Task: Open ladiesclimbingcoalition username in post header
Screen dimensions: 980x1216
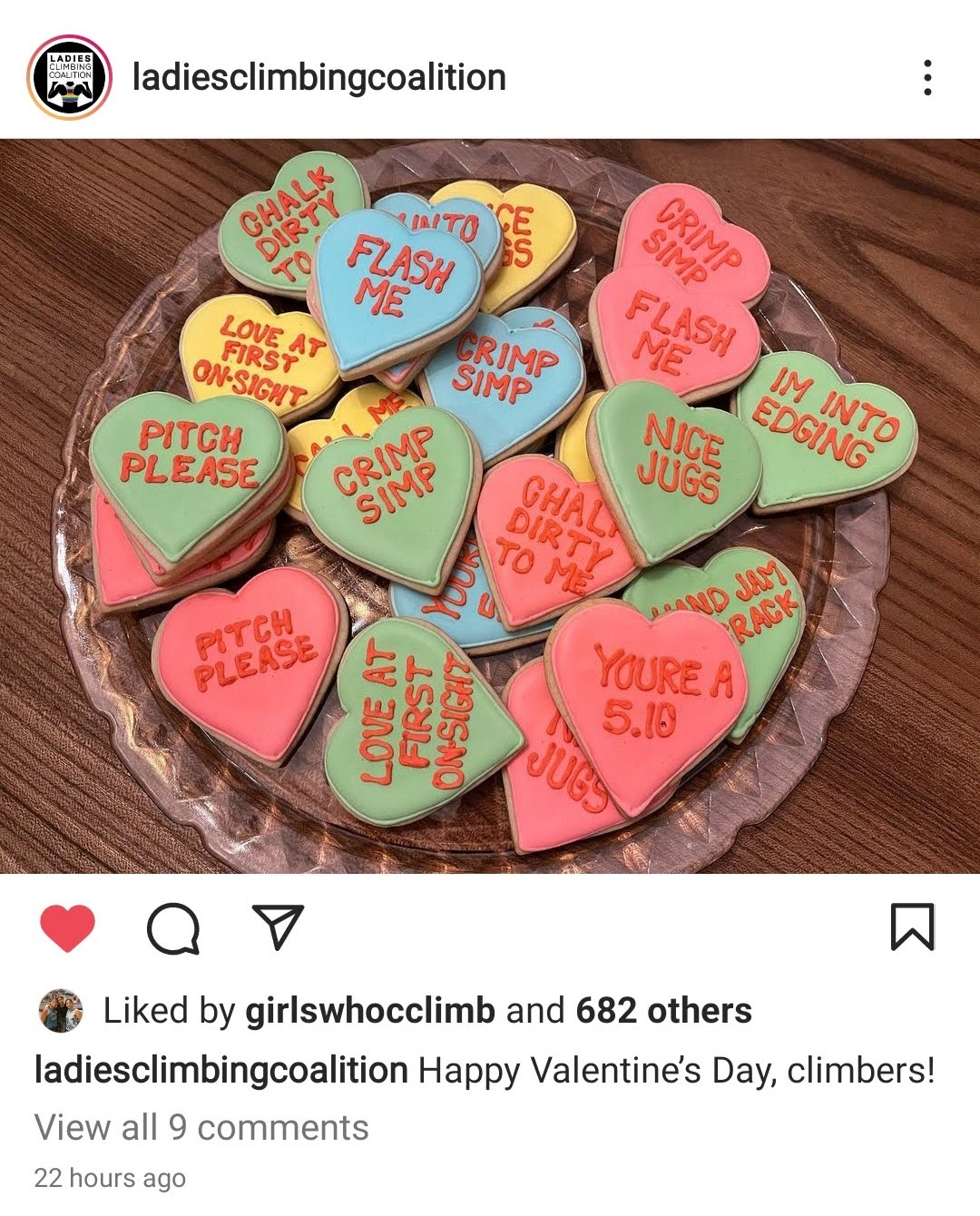Action: point(319,78)
